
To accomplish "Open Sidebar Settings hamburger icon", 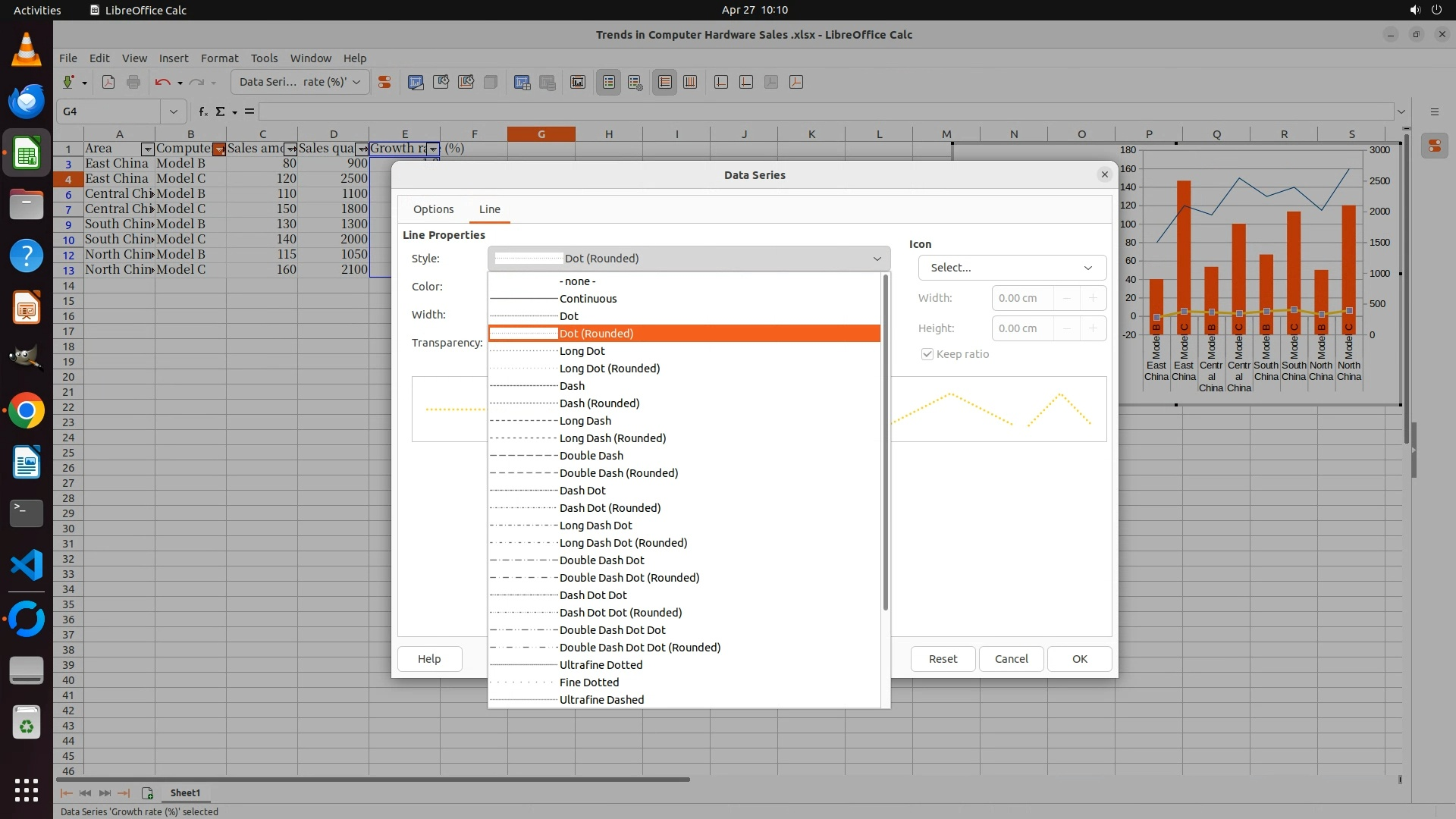I will 1434,111.
